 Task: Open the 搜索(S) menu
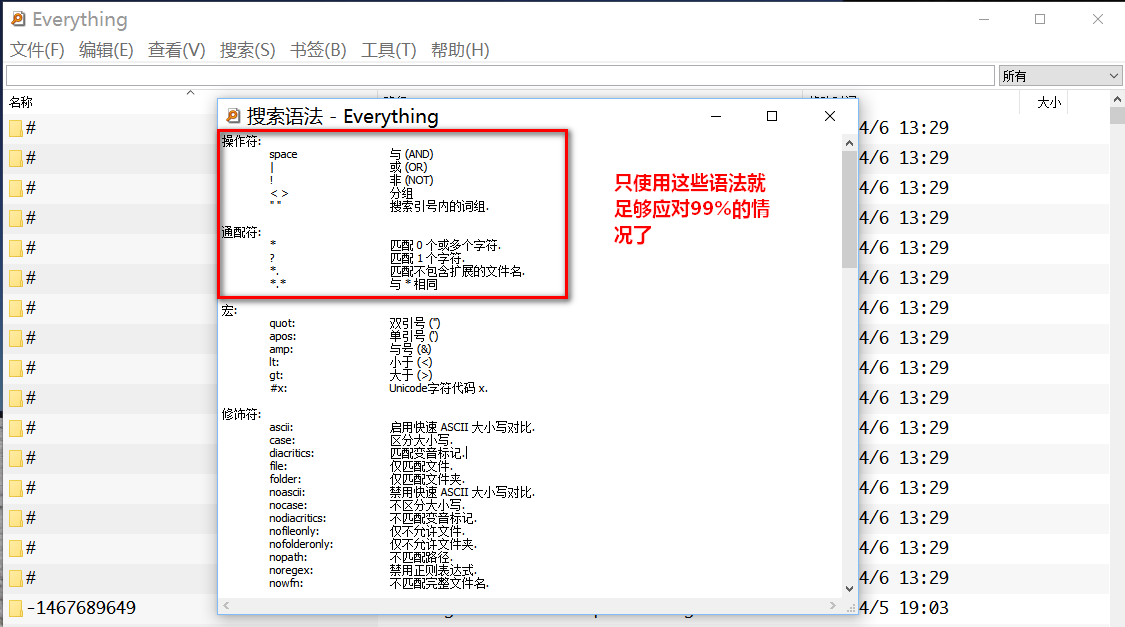tap(248, 50)
